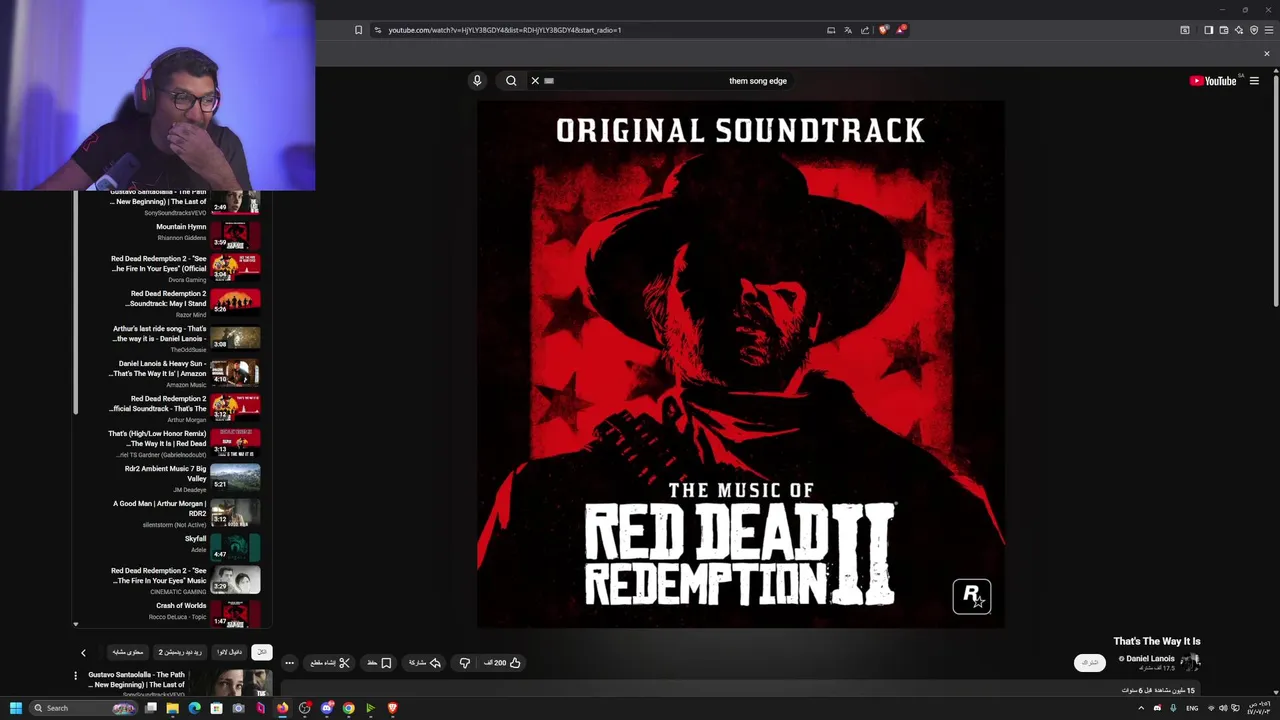
Task: Open the browser main menu hamburger
Action: 1269,30
